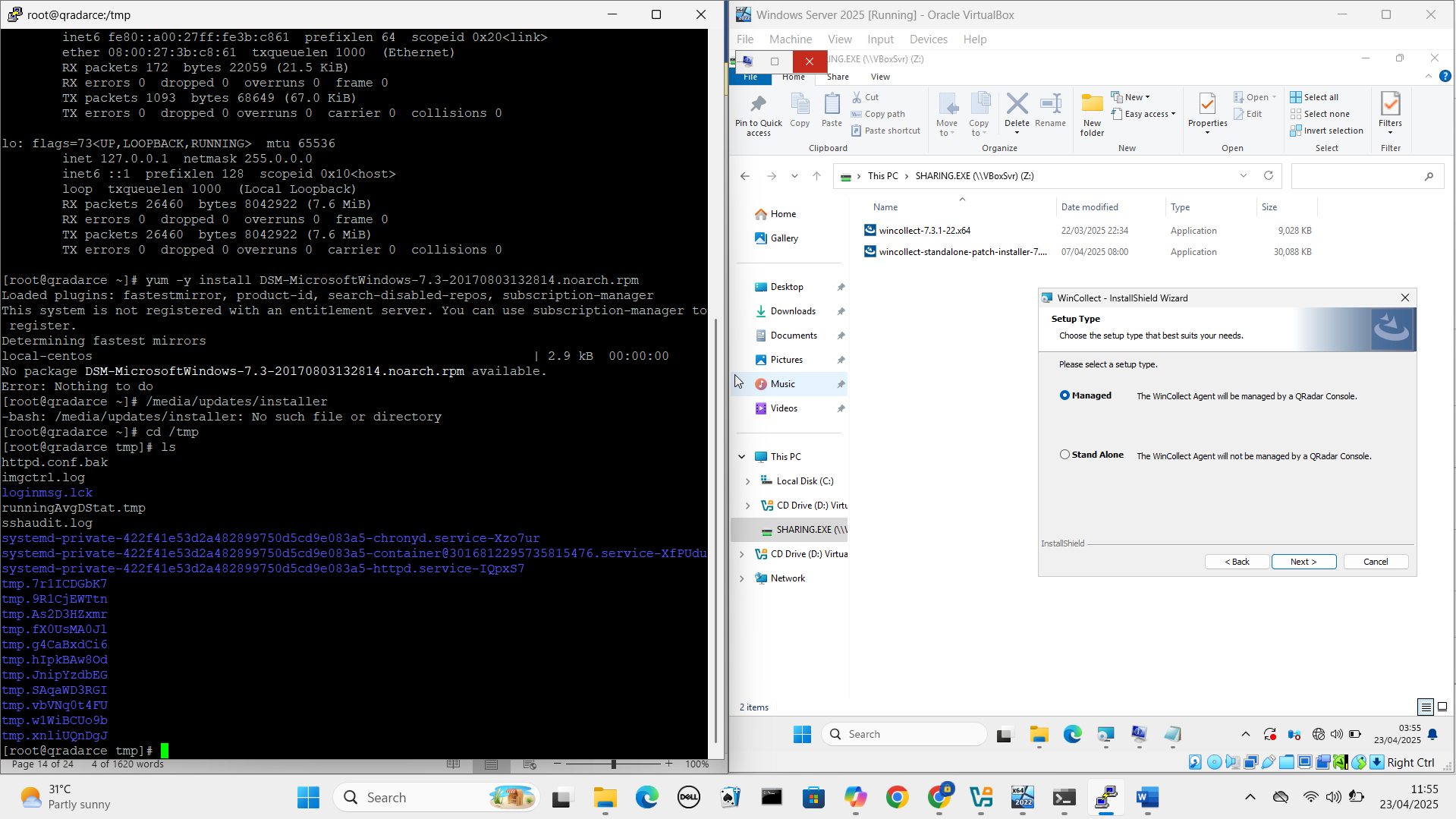Click Word web layout view icon
Screen dimensions: 1456x819
pos(530,764)
